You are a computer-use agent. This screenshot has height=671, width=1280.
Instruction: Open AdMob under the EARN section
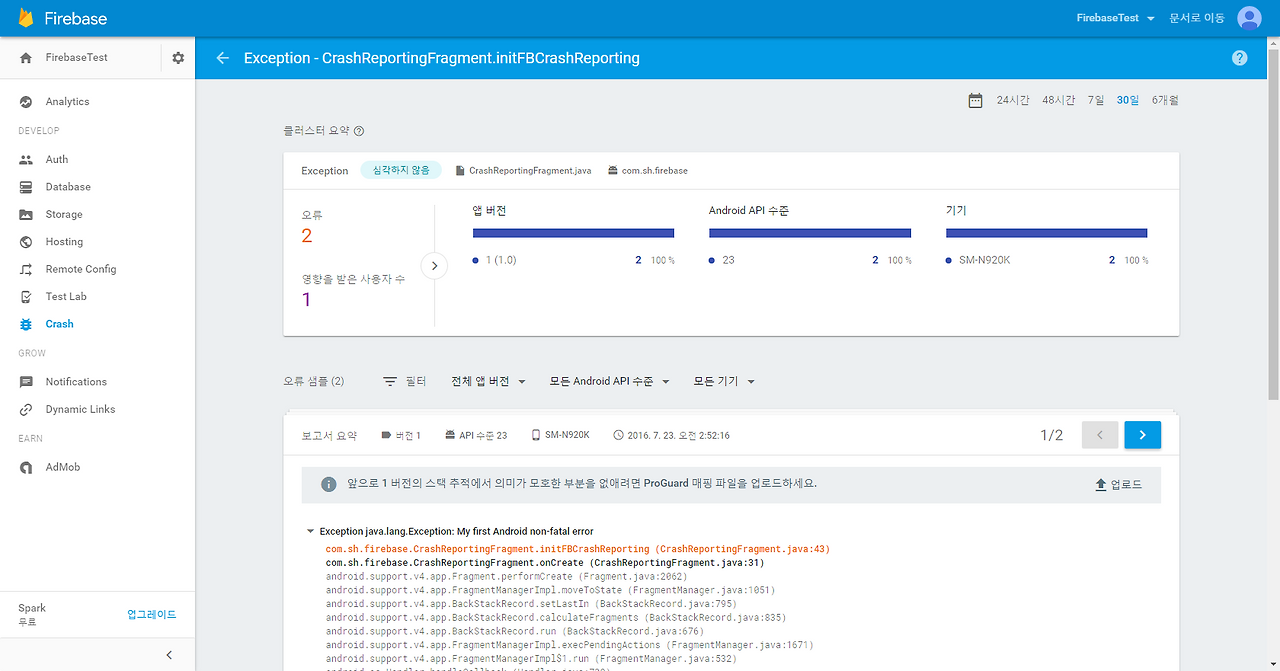pos(62,466)
